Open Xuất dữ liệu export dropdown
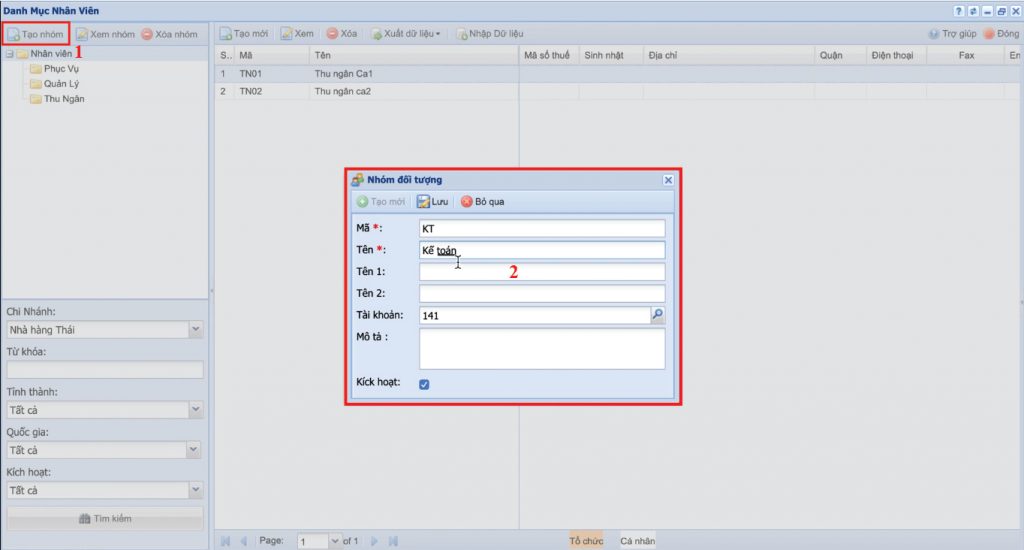This screenshot has width=1024, height=550. [406, 33]
